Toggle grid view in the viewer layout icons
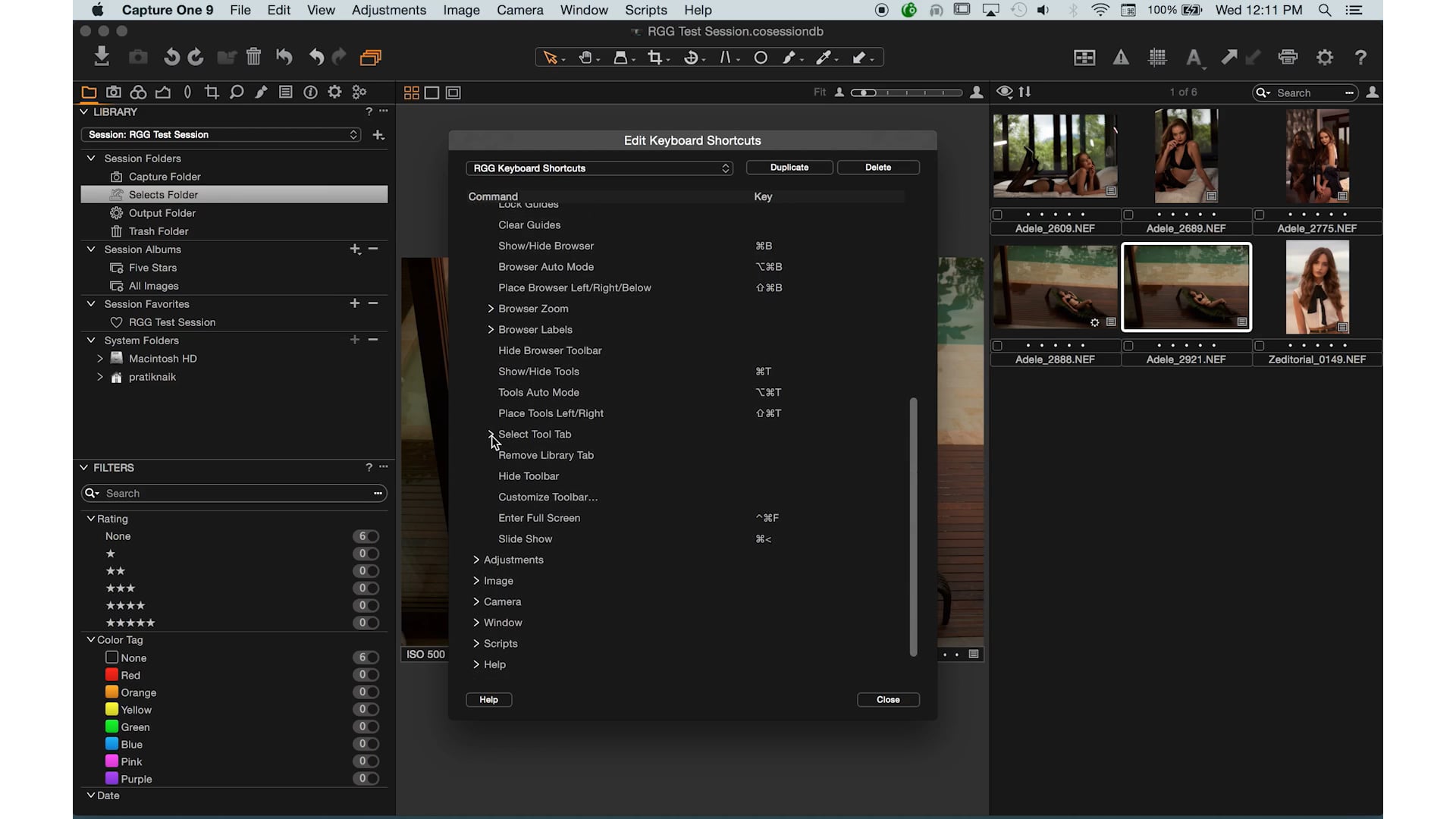1456x819 pixels. (x=410, y=92)
